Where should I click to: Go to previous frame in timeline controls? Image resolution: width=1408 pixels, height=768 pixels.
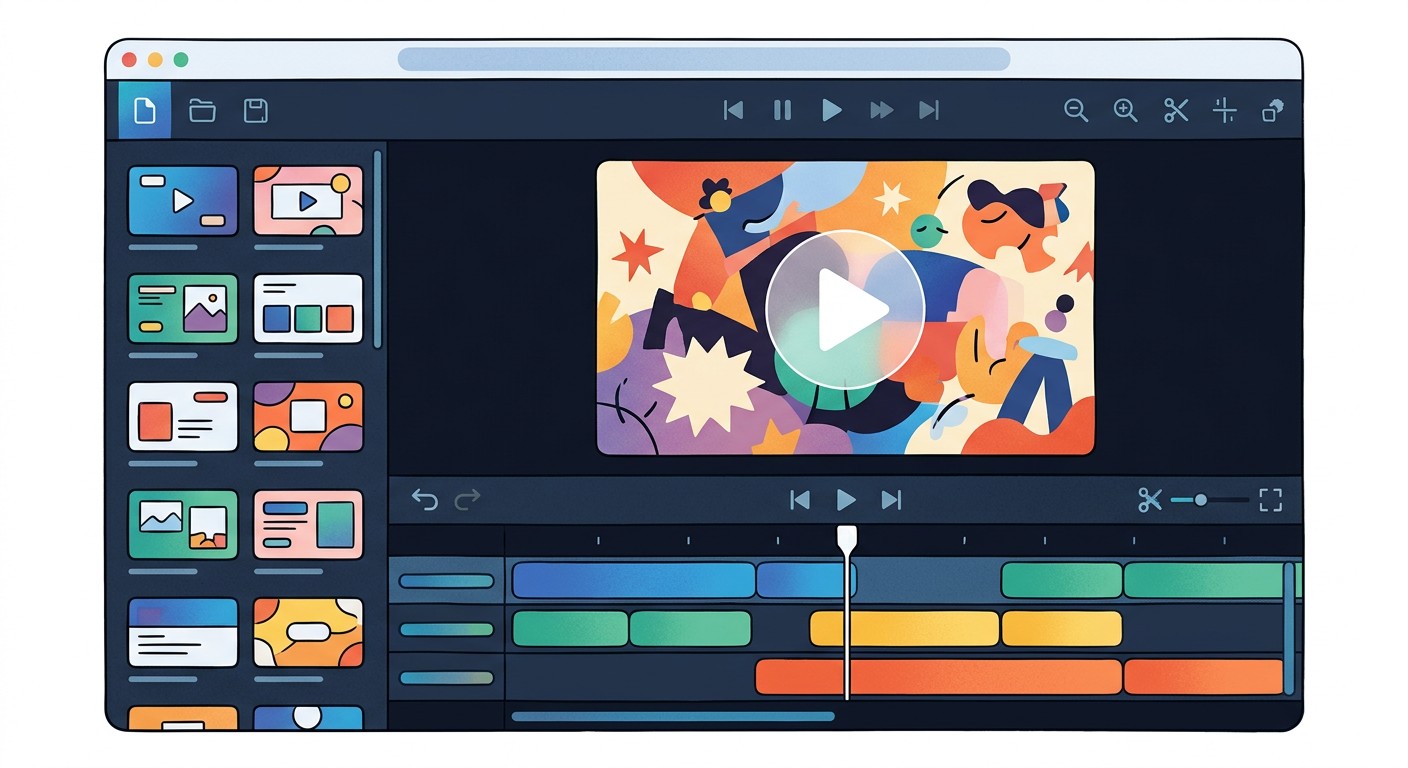(x=800, y=500)
